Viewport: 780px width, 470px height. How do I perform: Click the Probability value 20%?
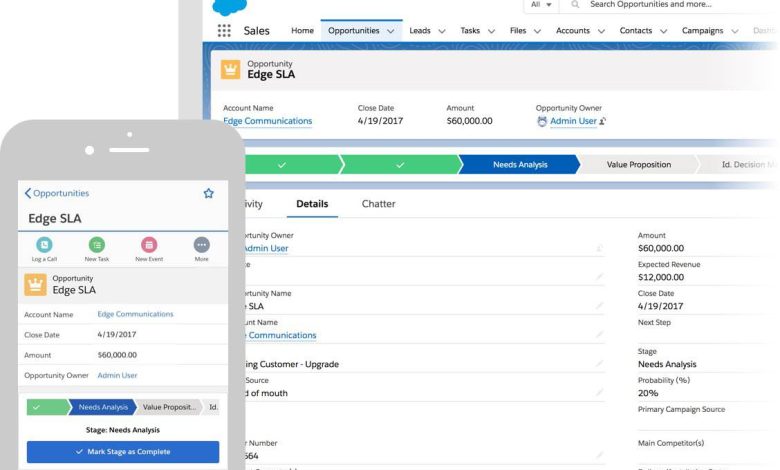(x=648, y=393)
